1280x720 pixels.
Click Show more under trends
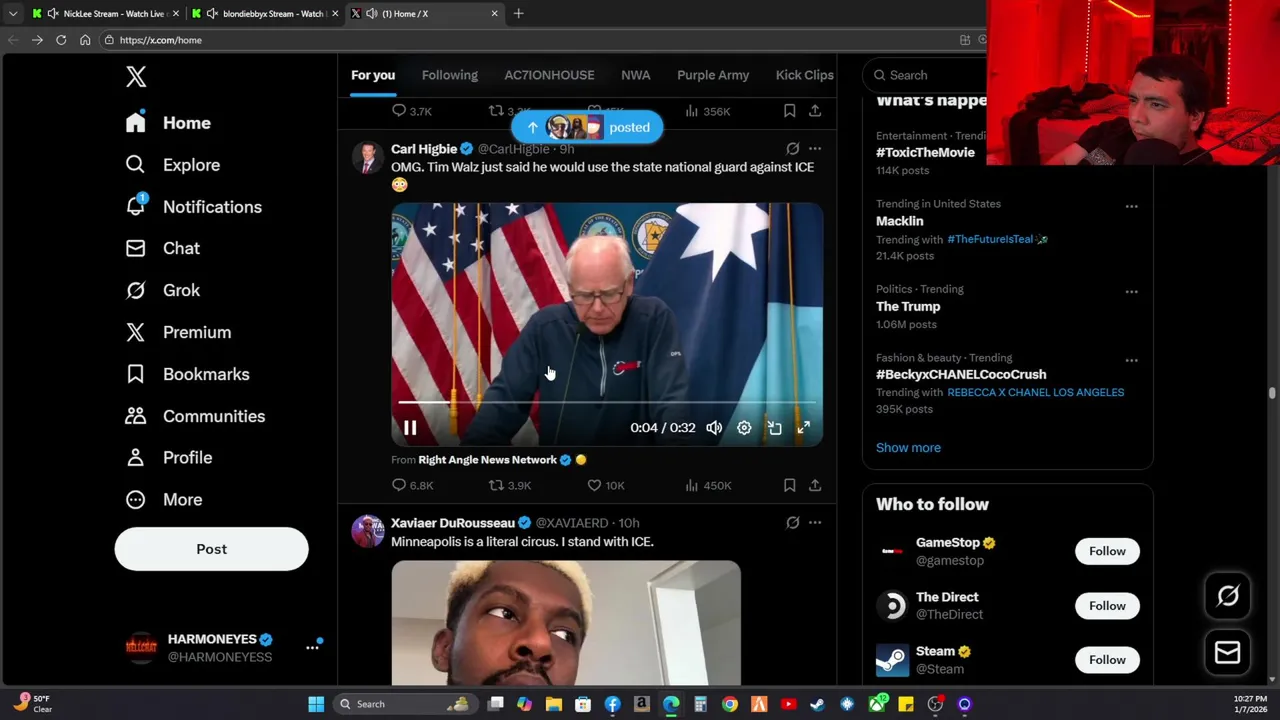(908, 448)
